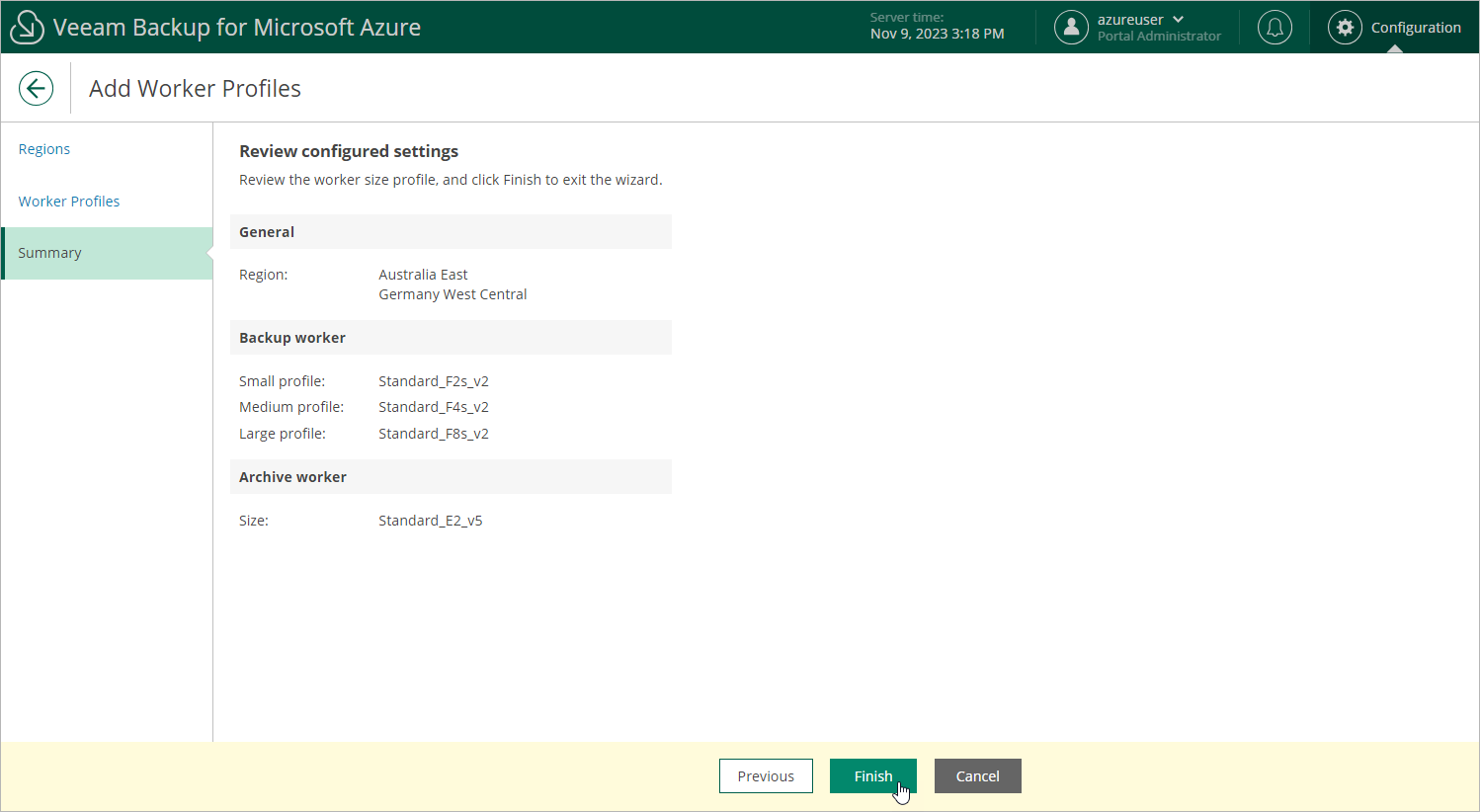Go back using the arrow icon

coord(36,88)
